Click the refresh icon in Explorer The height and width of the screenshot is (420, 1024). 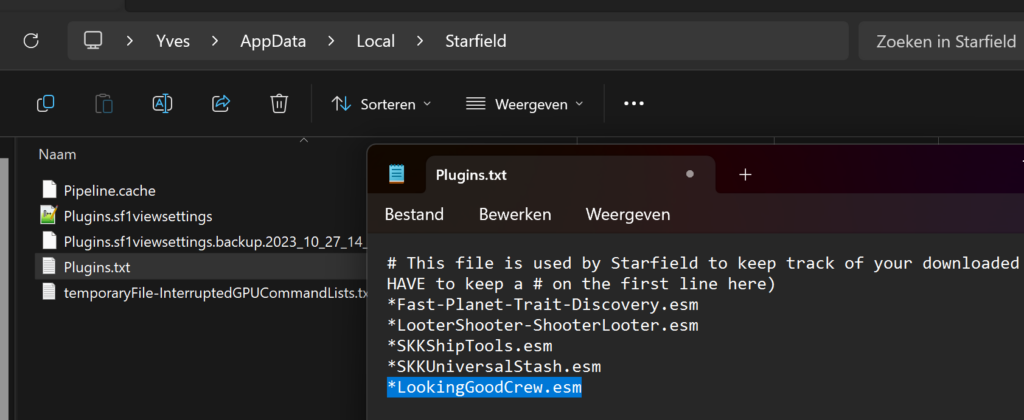click(x=31, y=41)
